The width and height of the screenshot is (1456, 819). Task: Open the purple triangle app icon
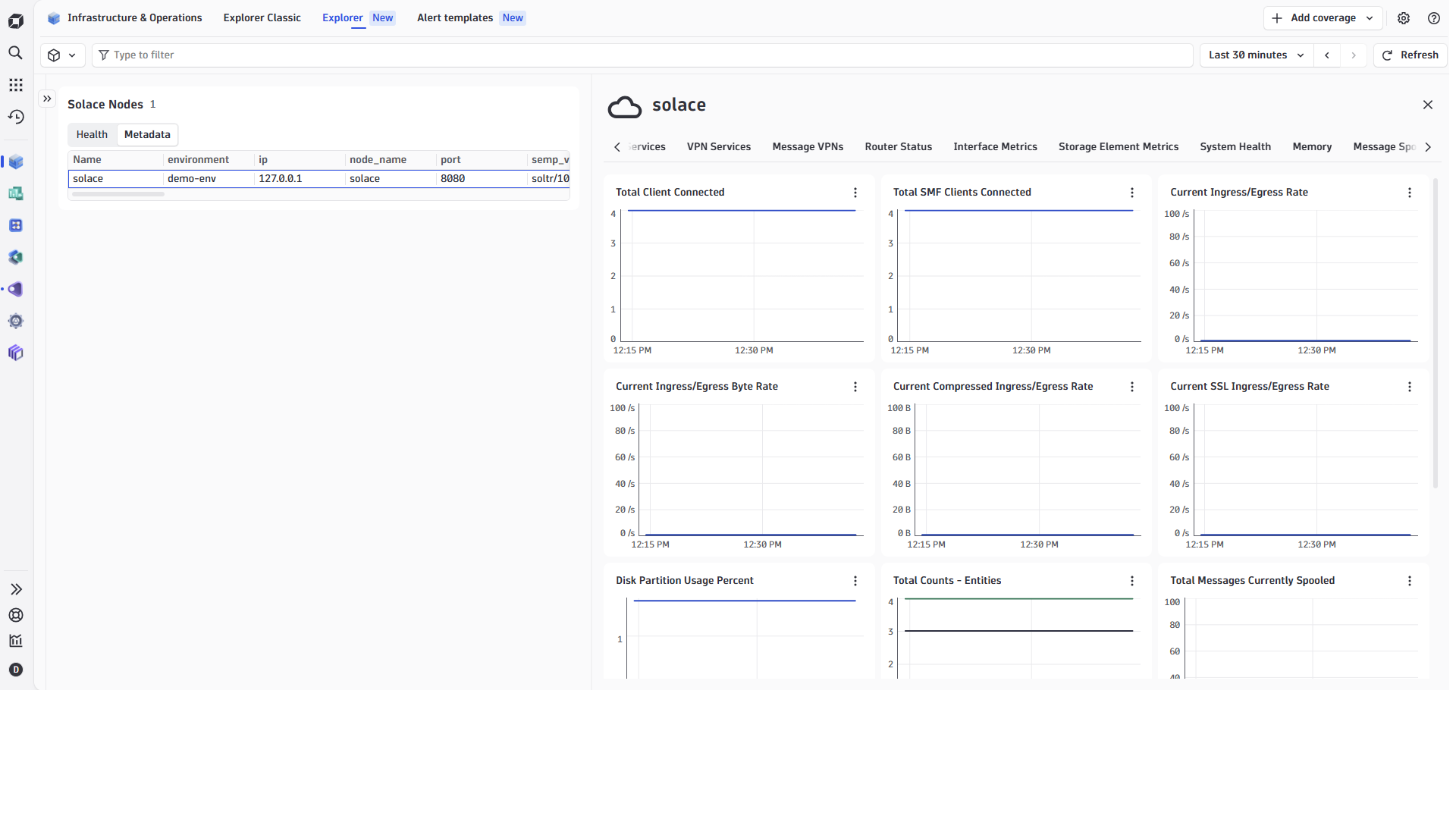[x=16, y=290]
